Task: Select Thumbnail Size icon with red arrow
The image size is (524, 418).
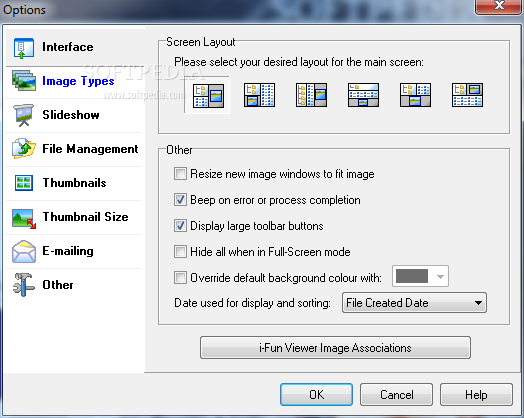Action: pos(24,219)
